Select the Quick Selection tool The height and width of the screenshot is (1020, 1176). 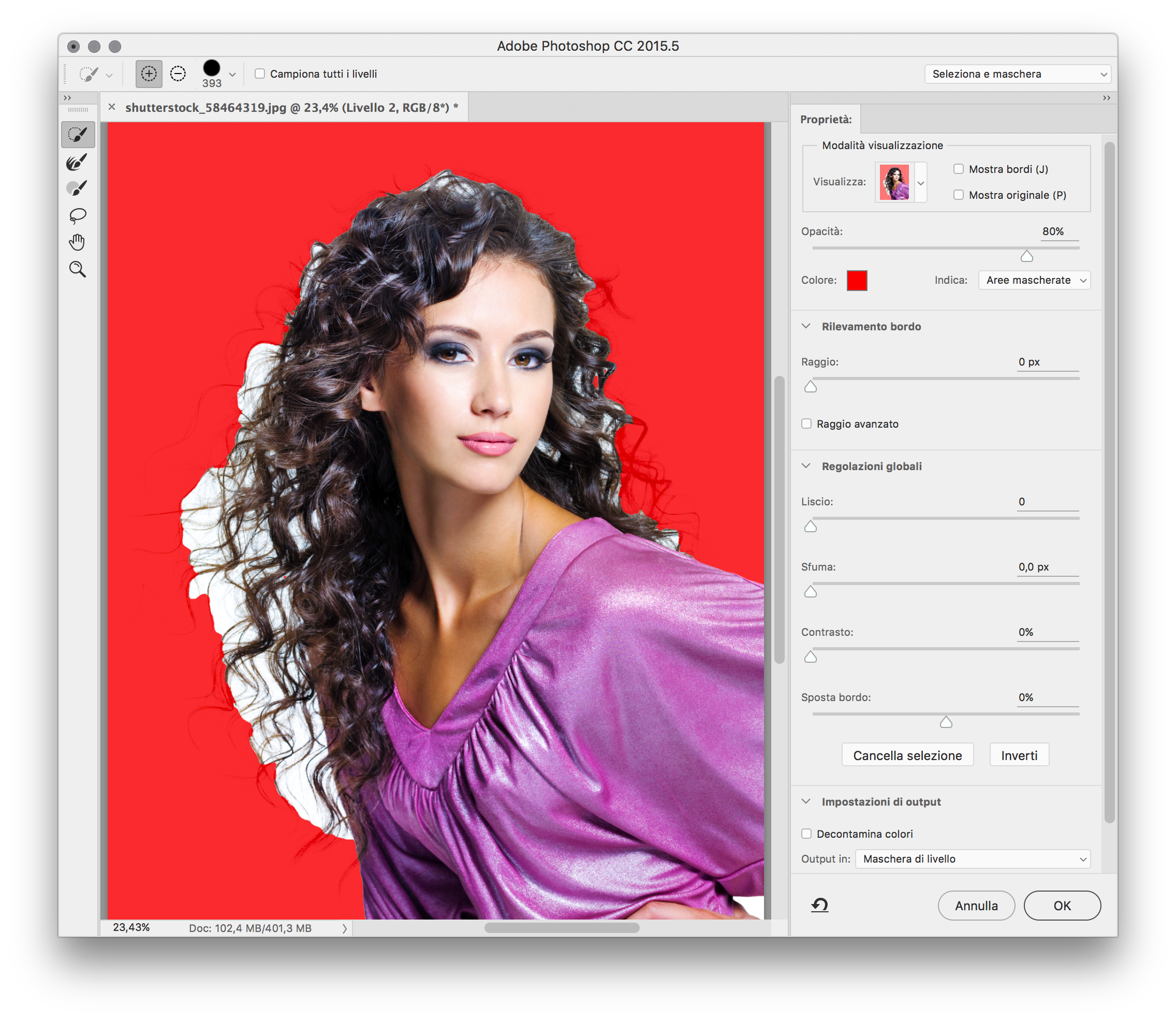point(78,134)
